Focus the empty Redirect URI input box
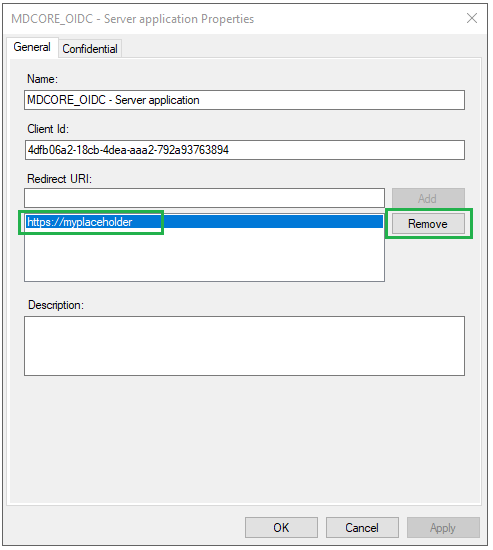The width and height of the screenshot is (493, 550). point(204,198)
